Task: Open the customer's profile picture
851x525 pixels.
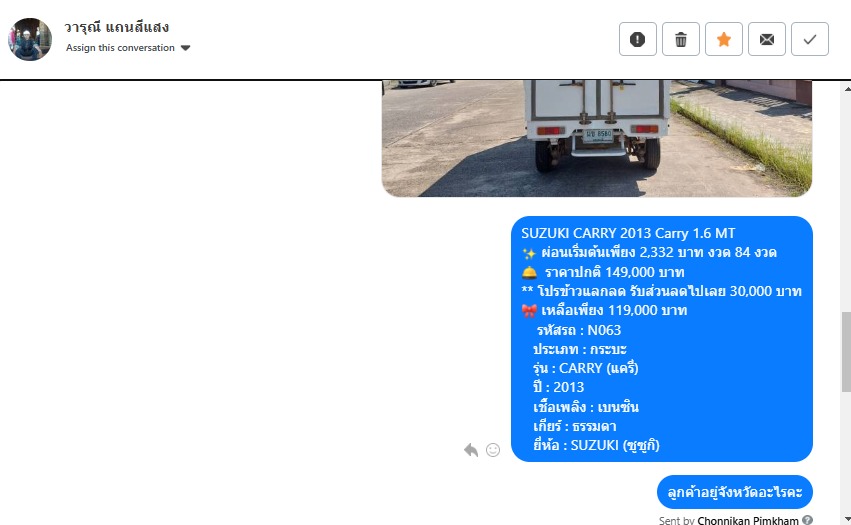Action: pos(30,39)
